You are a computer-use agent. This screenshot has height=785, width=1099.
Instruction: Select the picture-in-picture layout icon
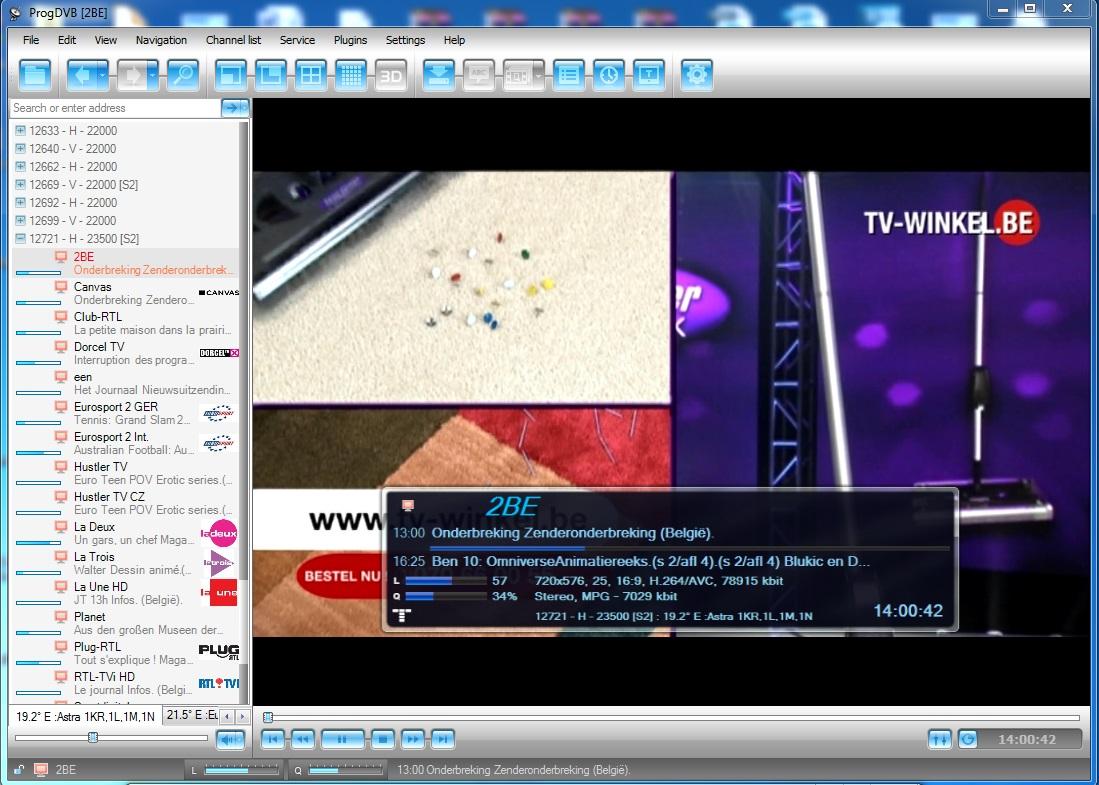tap(271, 75)
